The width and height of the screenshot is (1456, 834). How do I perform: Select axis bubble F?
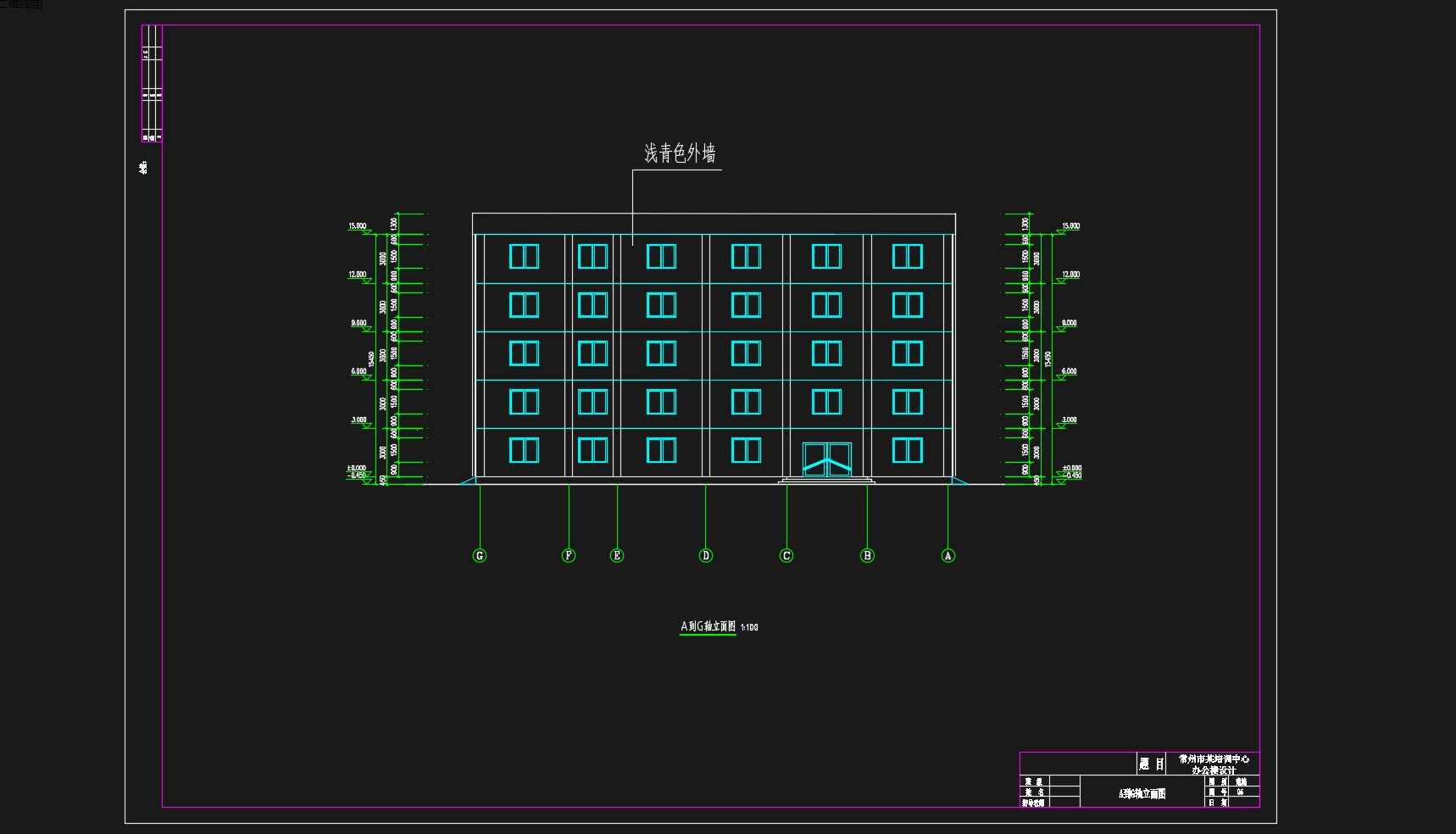click(x=569, y=556)
